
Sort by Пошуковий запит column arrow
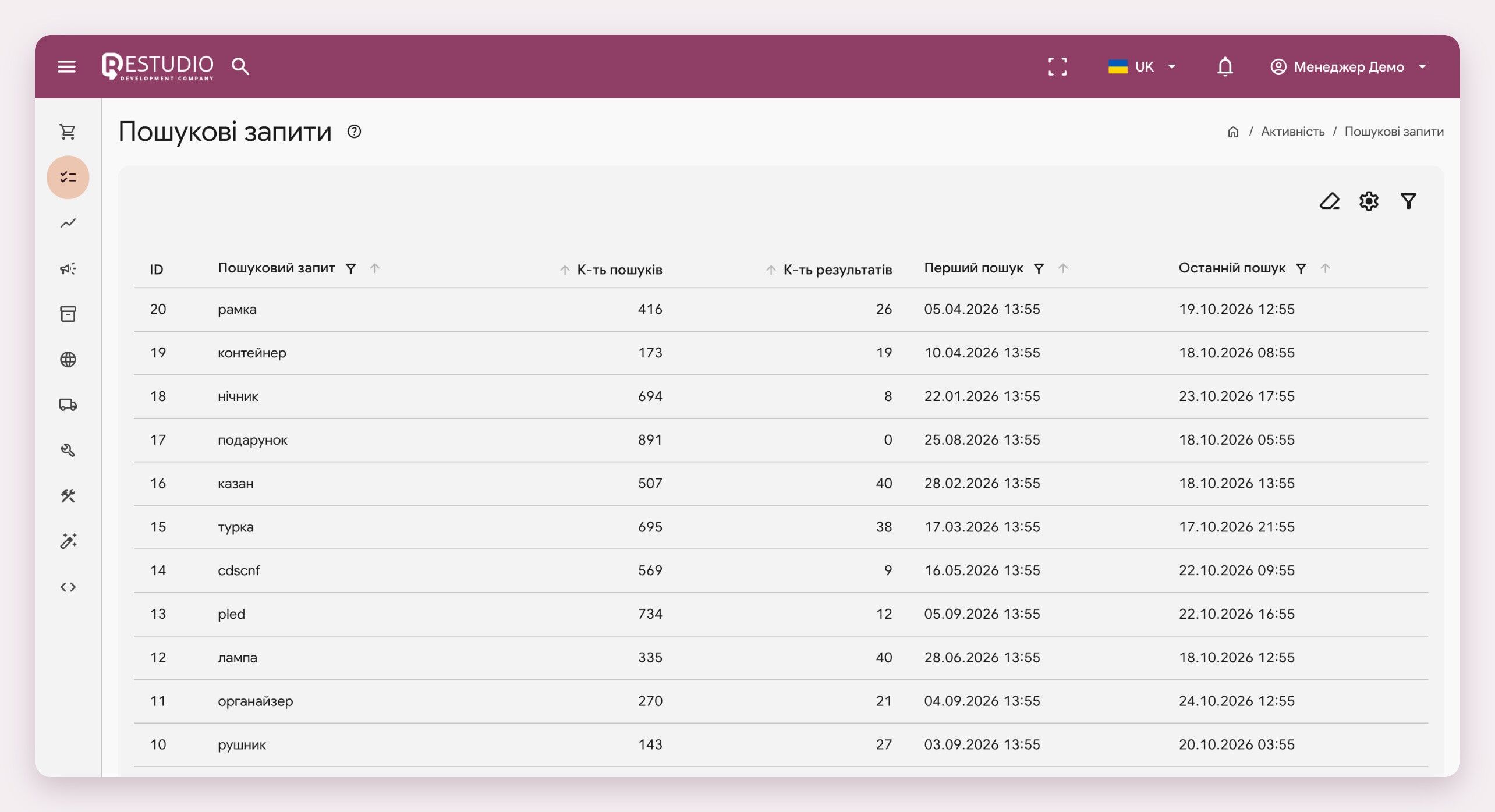coord(375,268)
